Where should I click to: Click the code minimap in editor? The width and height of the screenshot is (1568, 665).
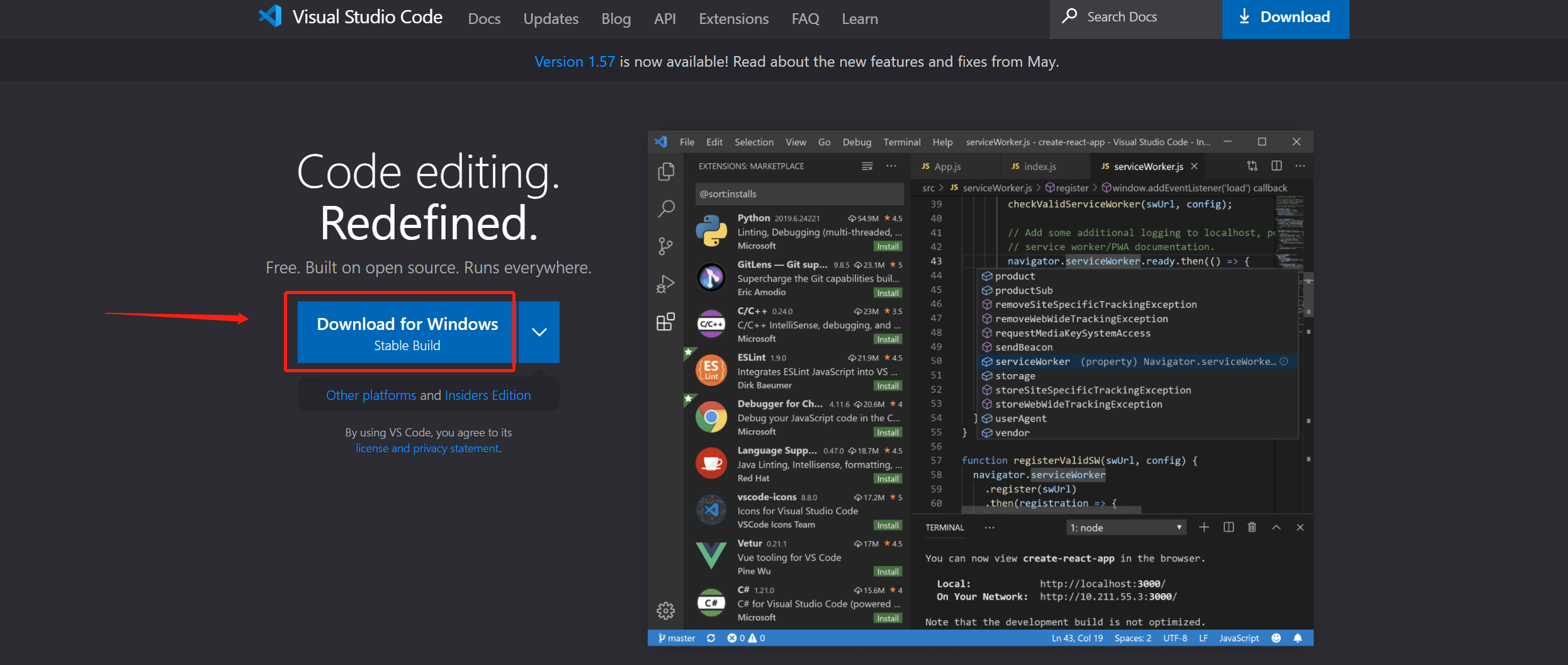1289,232
